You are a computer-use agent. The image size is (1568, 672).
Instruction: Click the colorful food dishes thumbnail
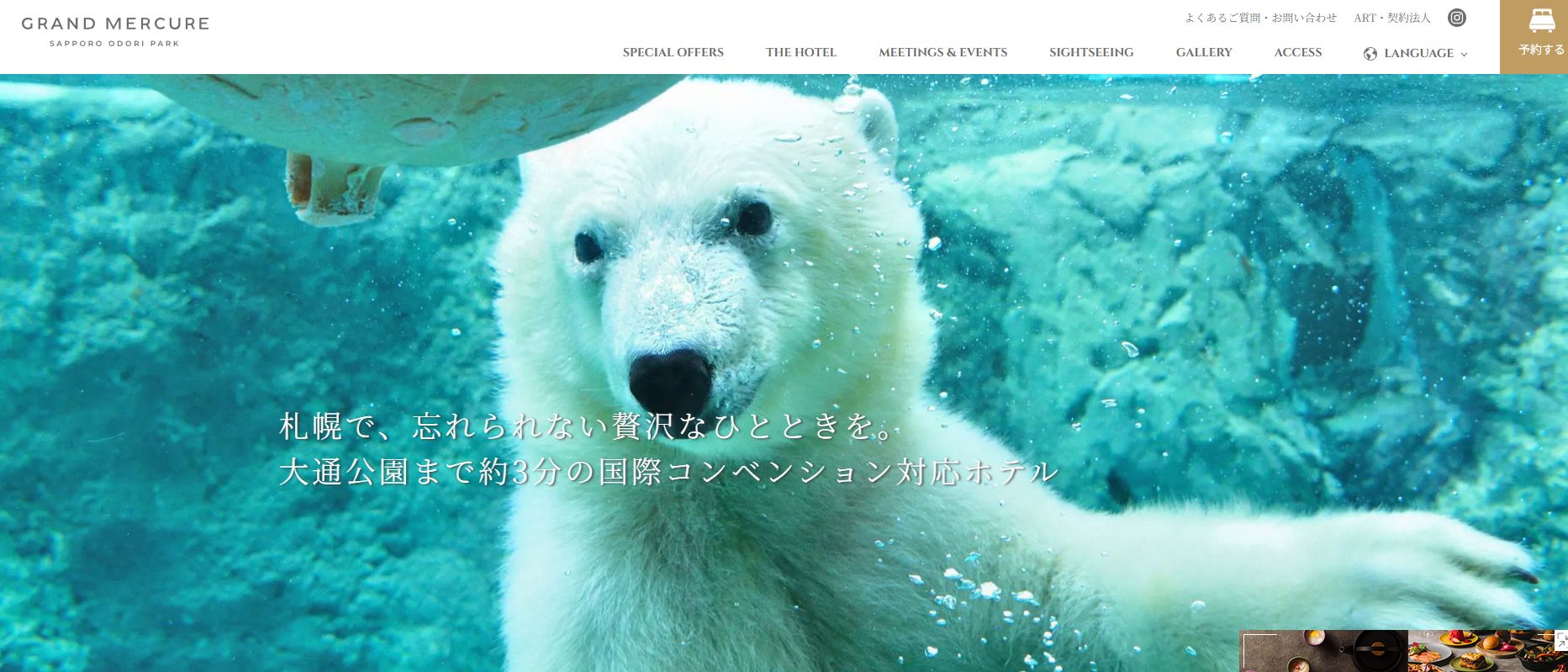click(x=1481, y=651)
